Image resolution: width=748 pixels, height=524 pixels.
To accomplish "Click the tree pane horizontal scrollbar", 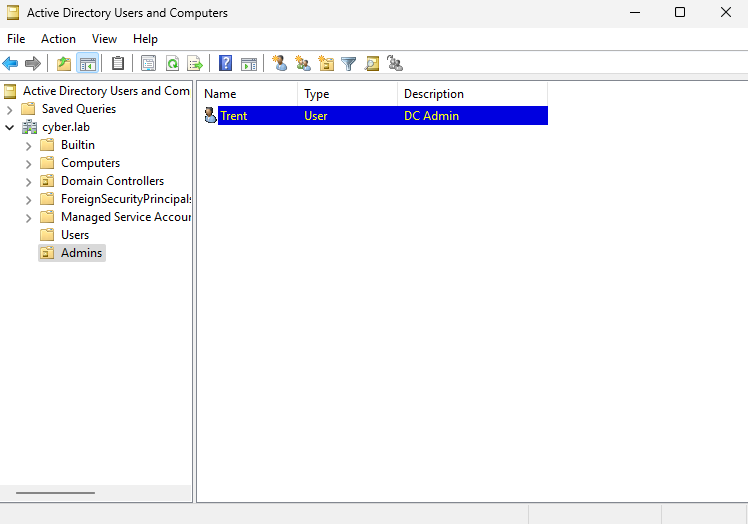I will (x=55, y=492).
